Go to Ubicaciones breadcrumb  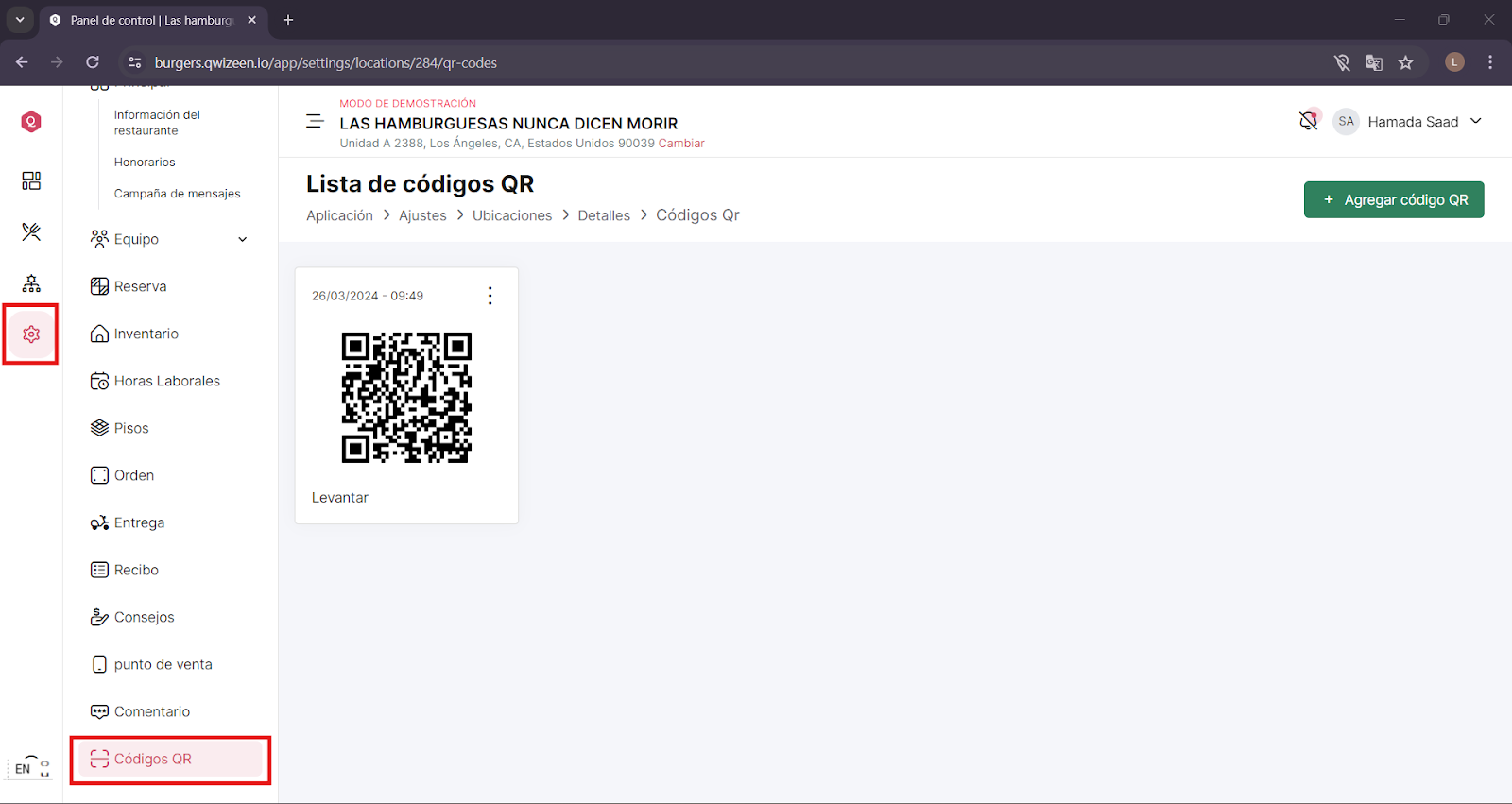(x=512, y=215)
